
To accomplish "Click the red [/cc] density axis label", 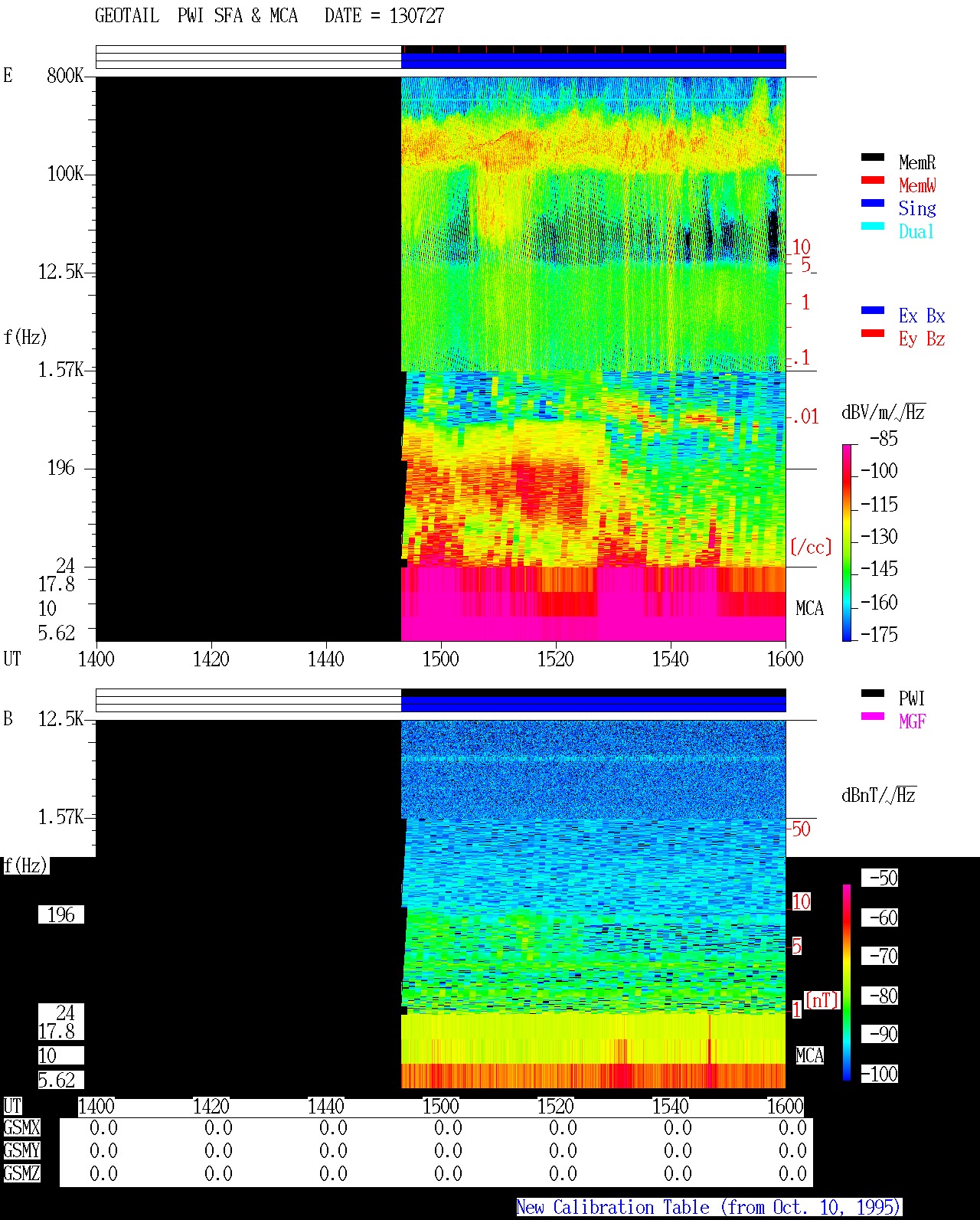I will 811,547.
